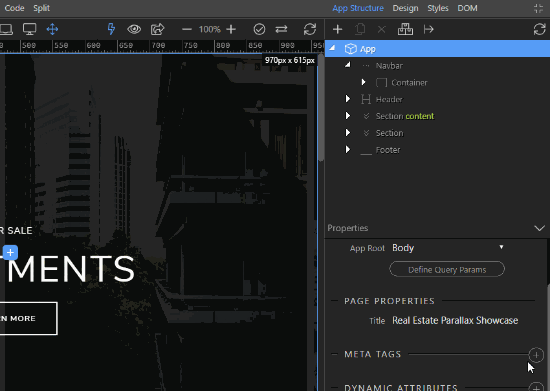Viewport: 550px width, 391px height.
Task: Click the components blocks icon
Action: [x=405, y=29]
